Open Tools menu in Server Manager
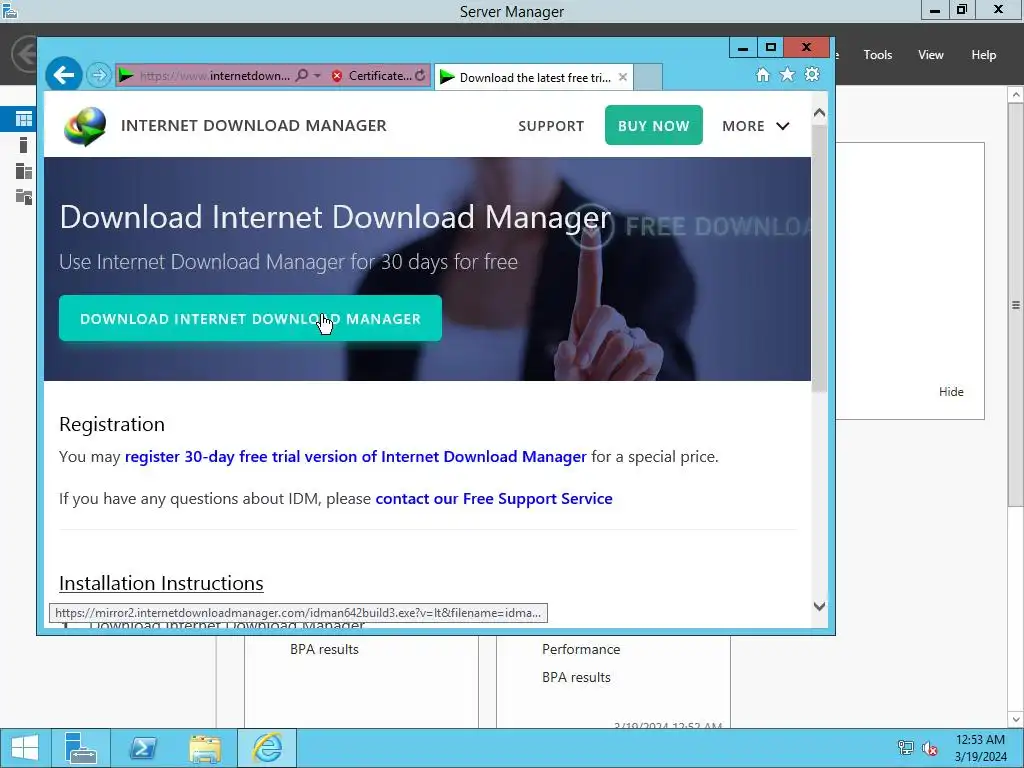This screenshot has height=768, width=1024. point(877,55)
